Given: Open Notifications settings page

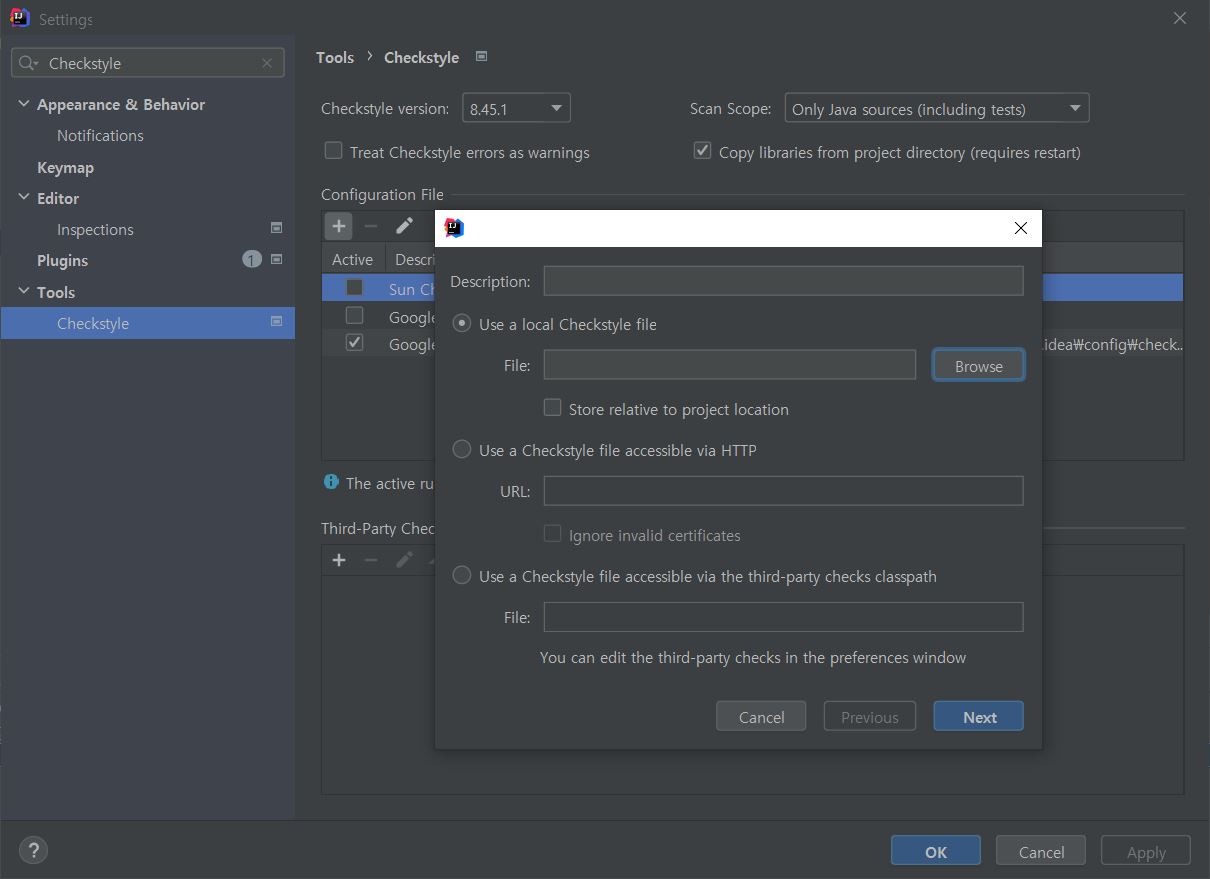Looking at the screenshot, I should point(100,135).
